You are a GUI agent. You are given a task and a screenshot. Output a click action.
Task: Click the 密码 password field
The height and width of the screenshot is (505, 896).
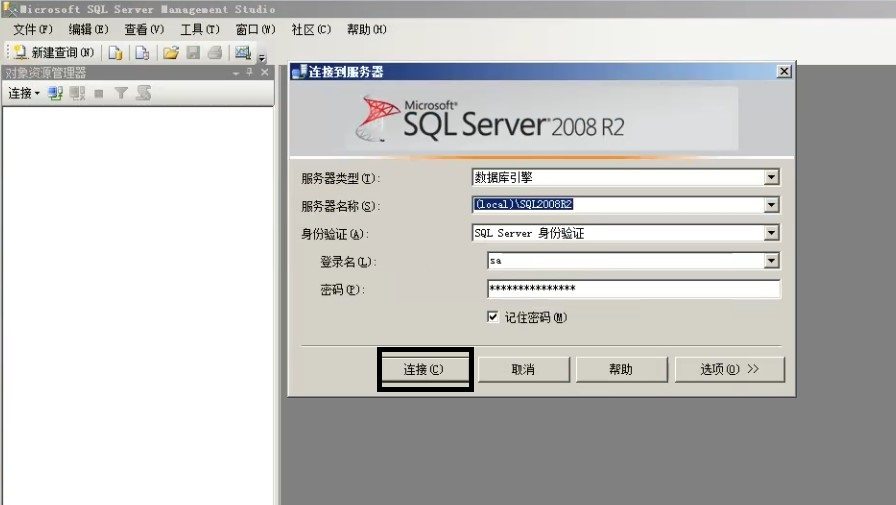[634, 288]
